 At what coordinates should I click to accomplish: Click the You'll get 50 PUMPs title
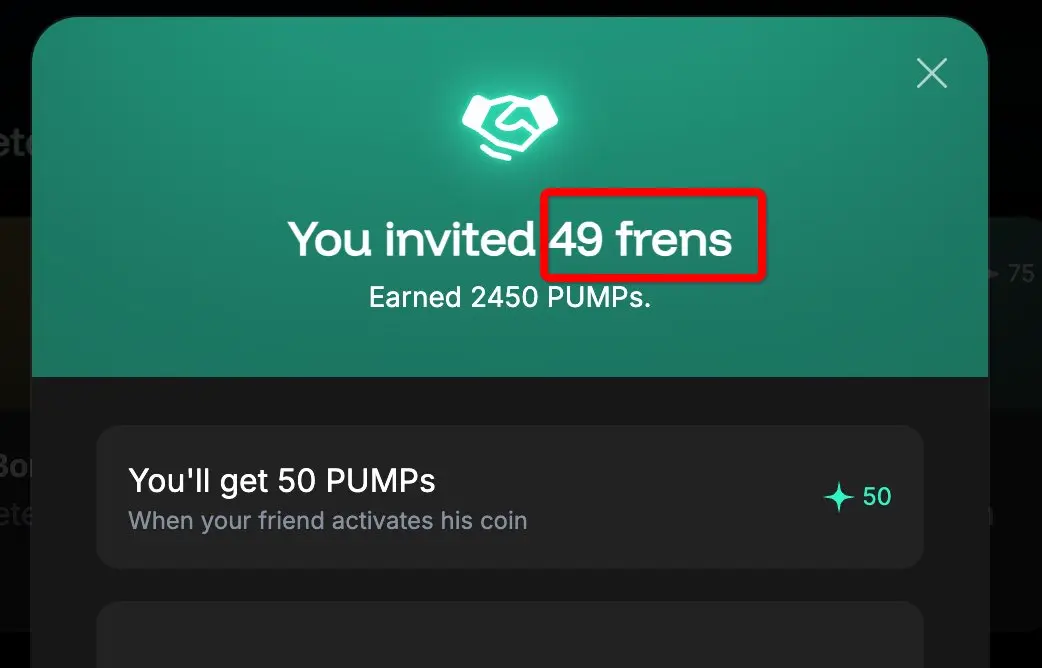(282, 481)
